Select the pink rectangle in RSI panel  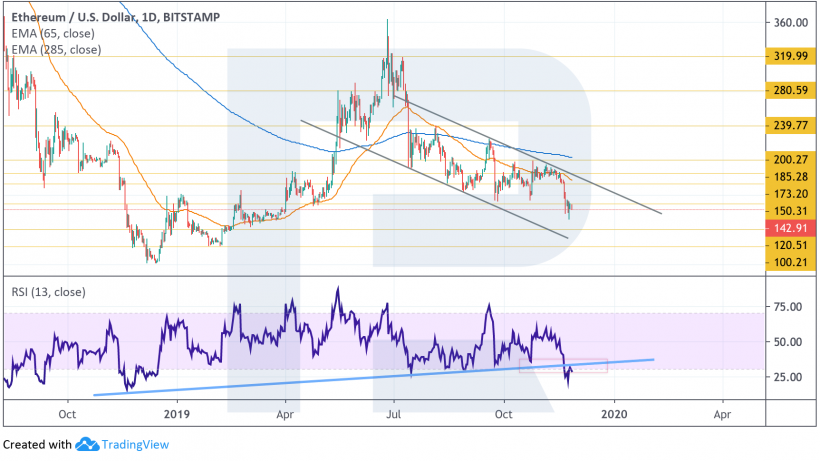click(588, 365)
